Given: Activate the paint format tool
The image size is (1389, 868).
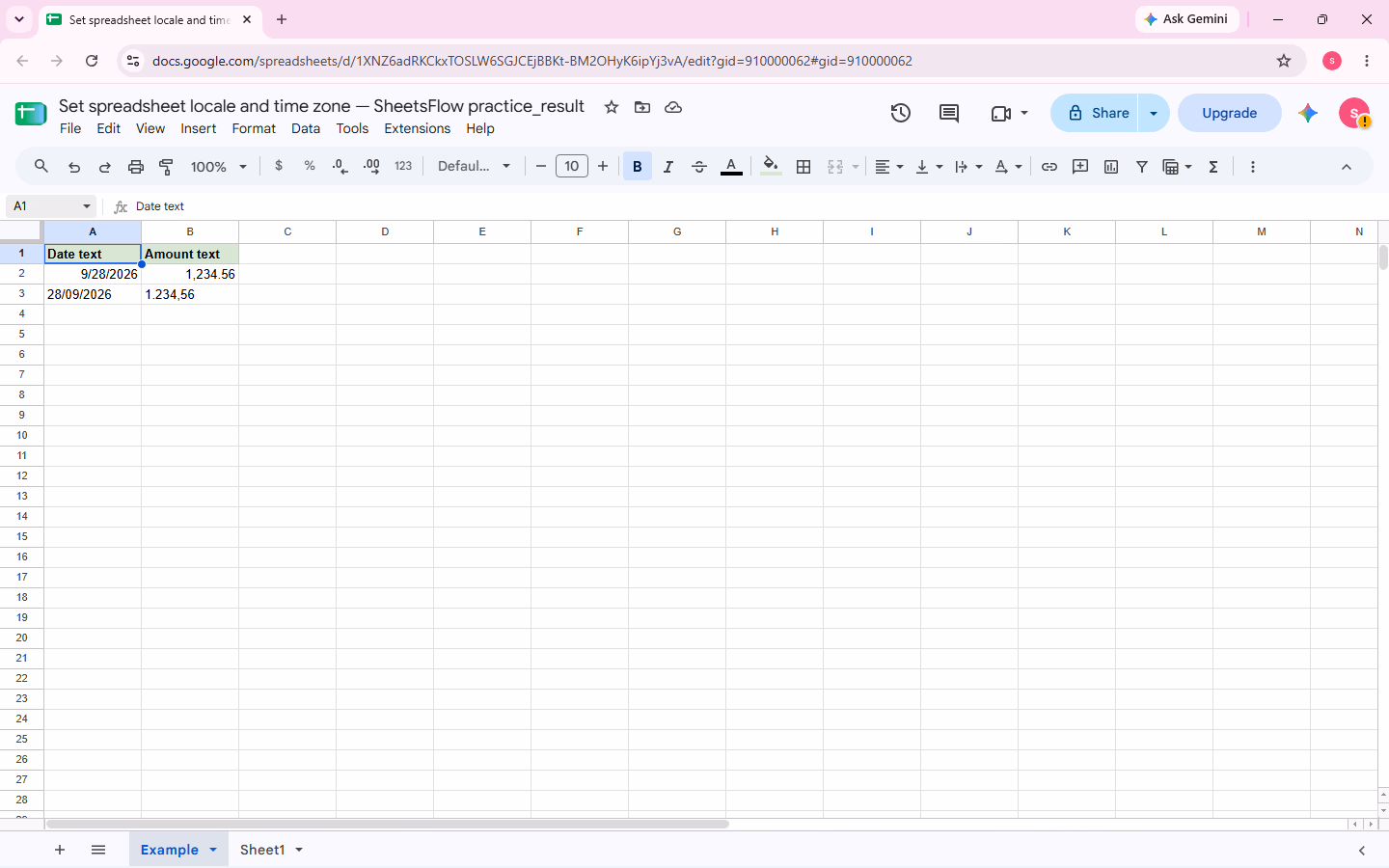Looking at the screenshot, I should click(x=167, y=167).
